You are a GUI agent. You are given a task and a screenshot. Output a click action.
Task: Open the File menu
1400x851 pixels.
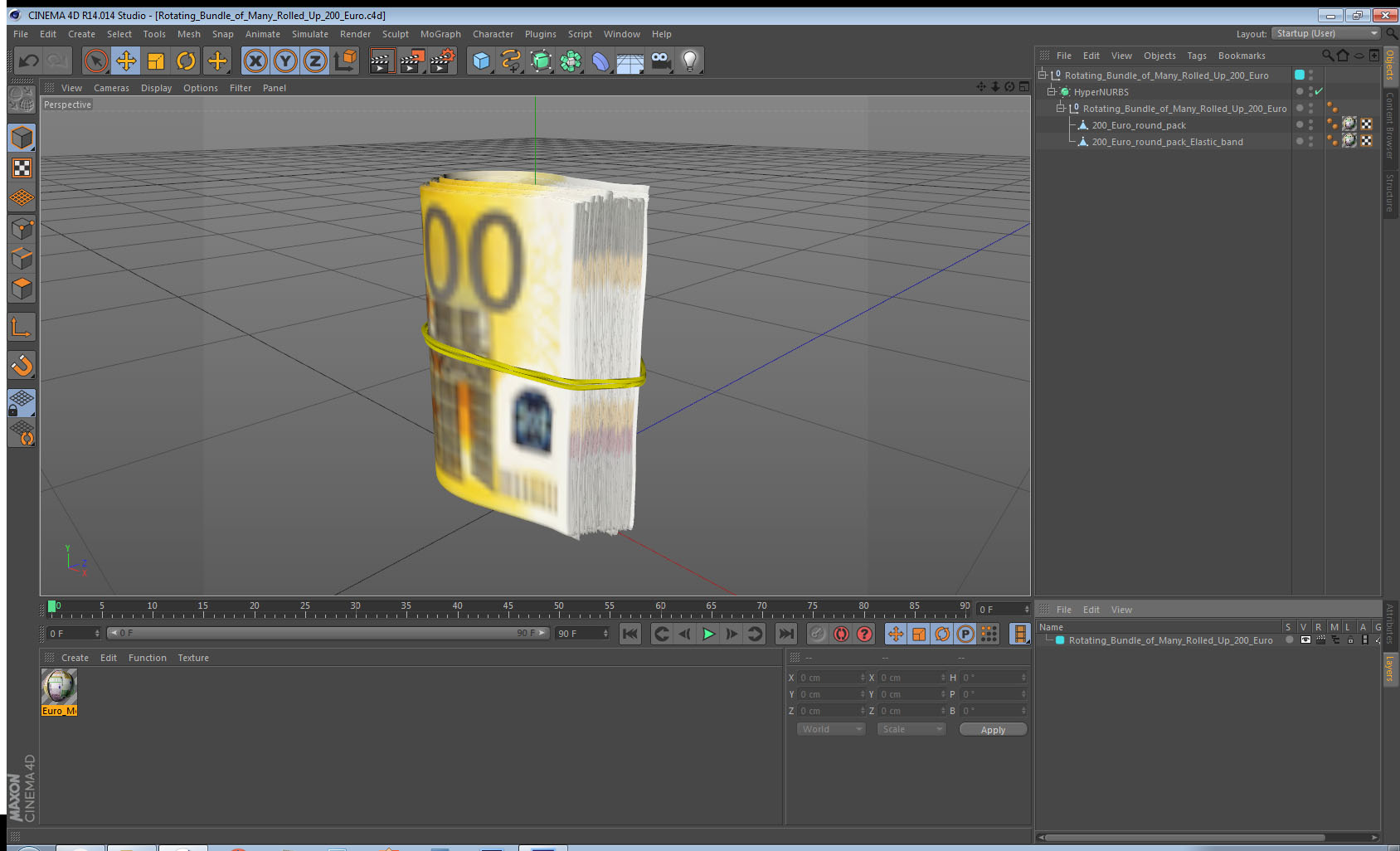pos(21,34)
